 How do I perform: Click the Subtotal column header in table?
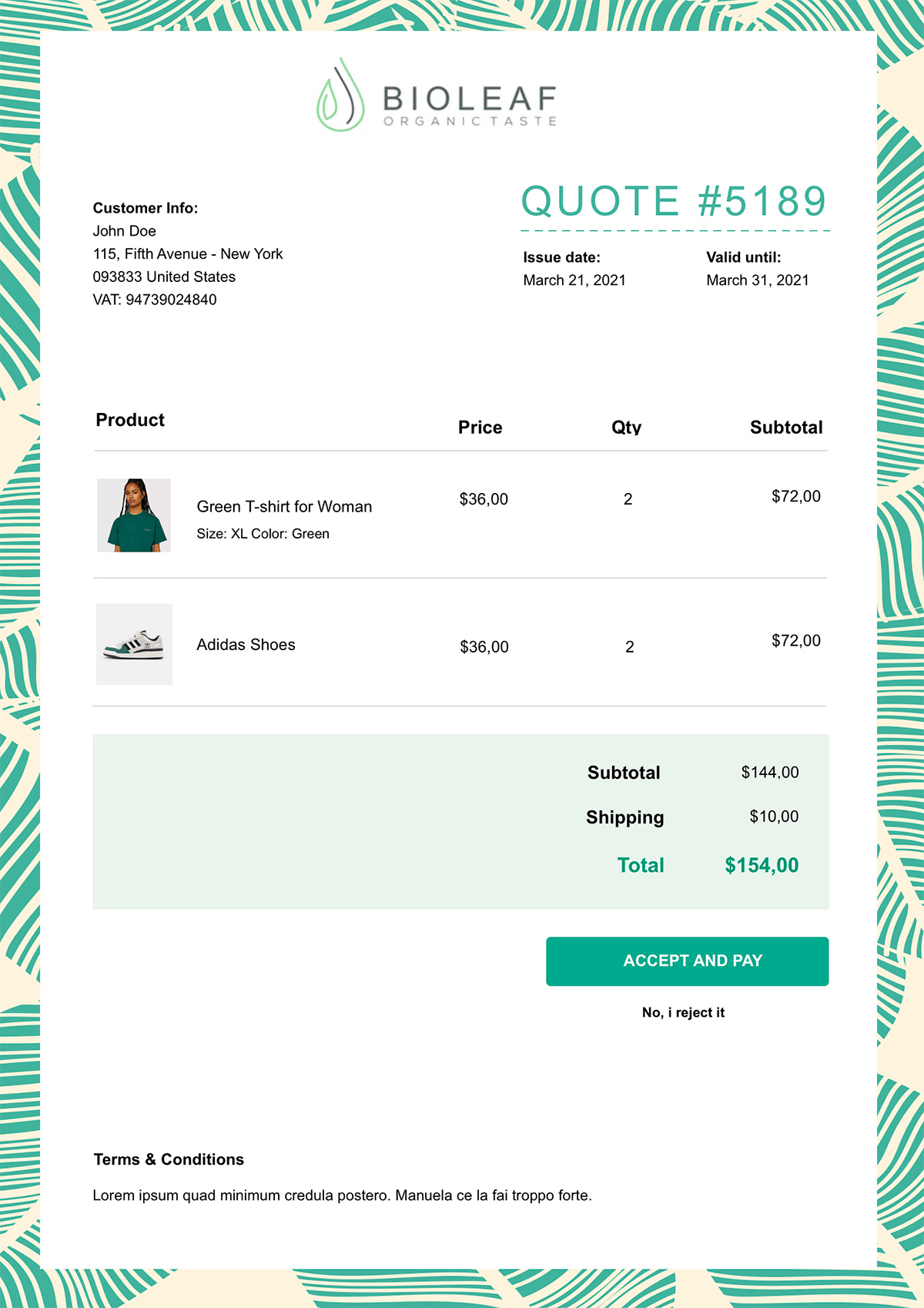786,428
